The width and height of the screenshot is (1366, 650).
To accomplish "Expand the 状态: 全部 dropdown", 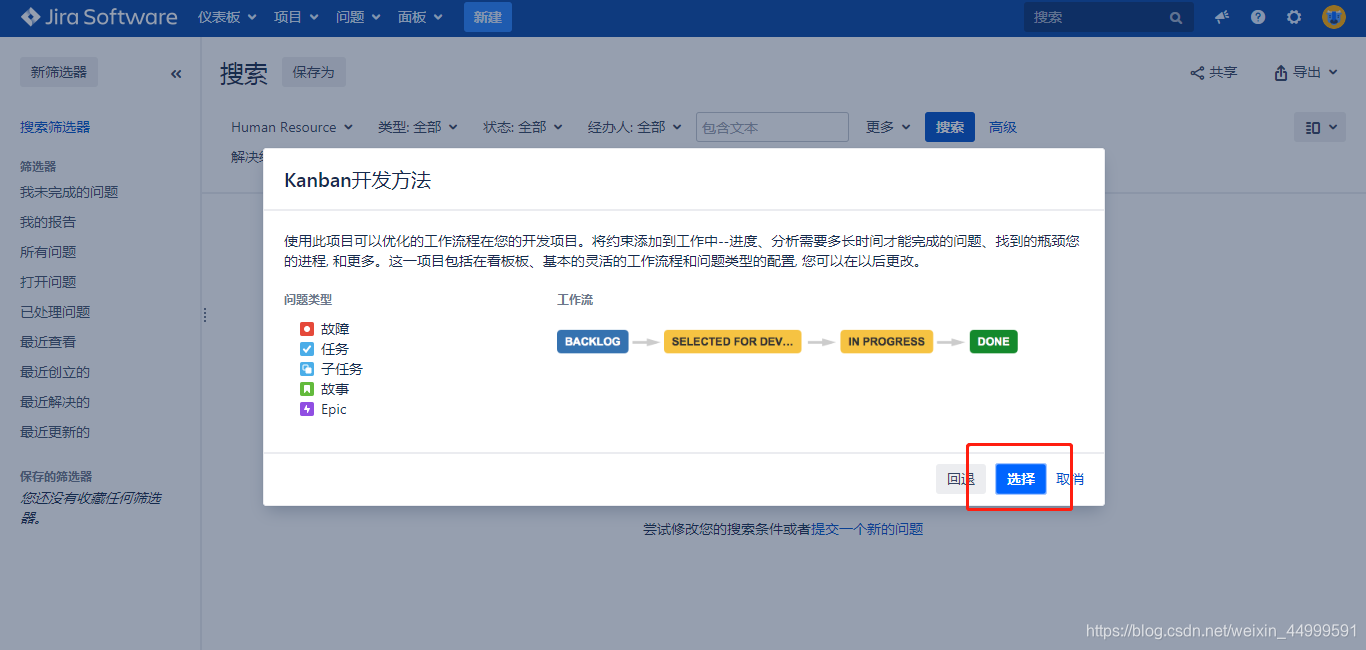I will pos(522,127).
